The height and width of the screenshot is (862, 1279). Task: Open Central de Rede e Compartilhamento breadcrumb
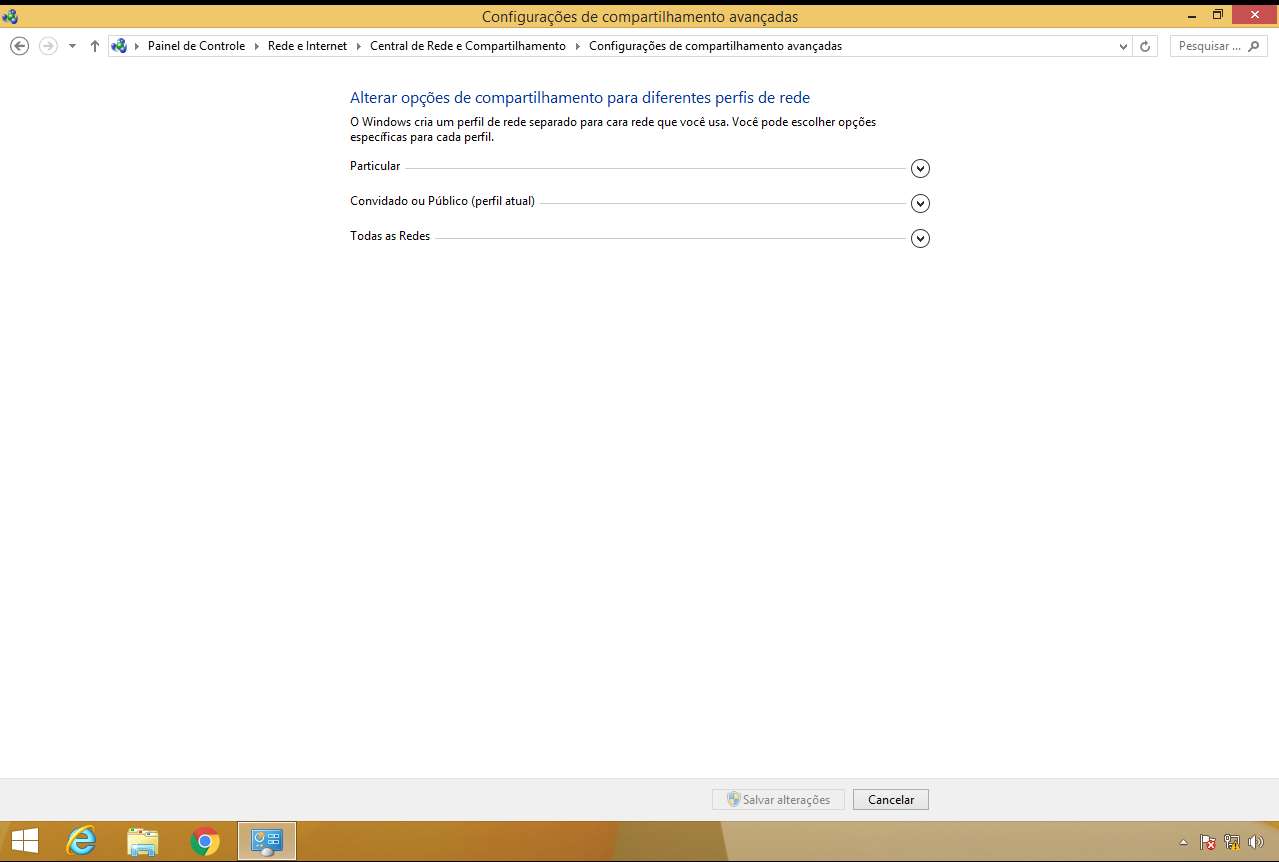[468, 46]
